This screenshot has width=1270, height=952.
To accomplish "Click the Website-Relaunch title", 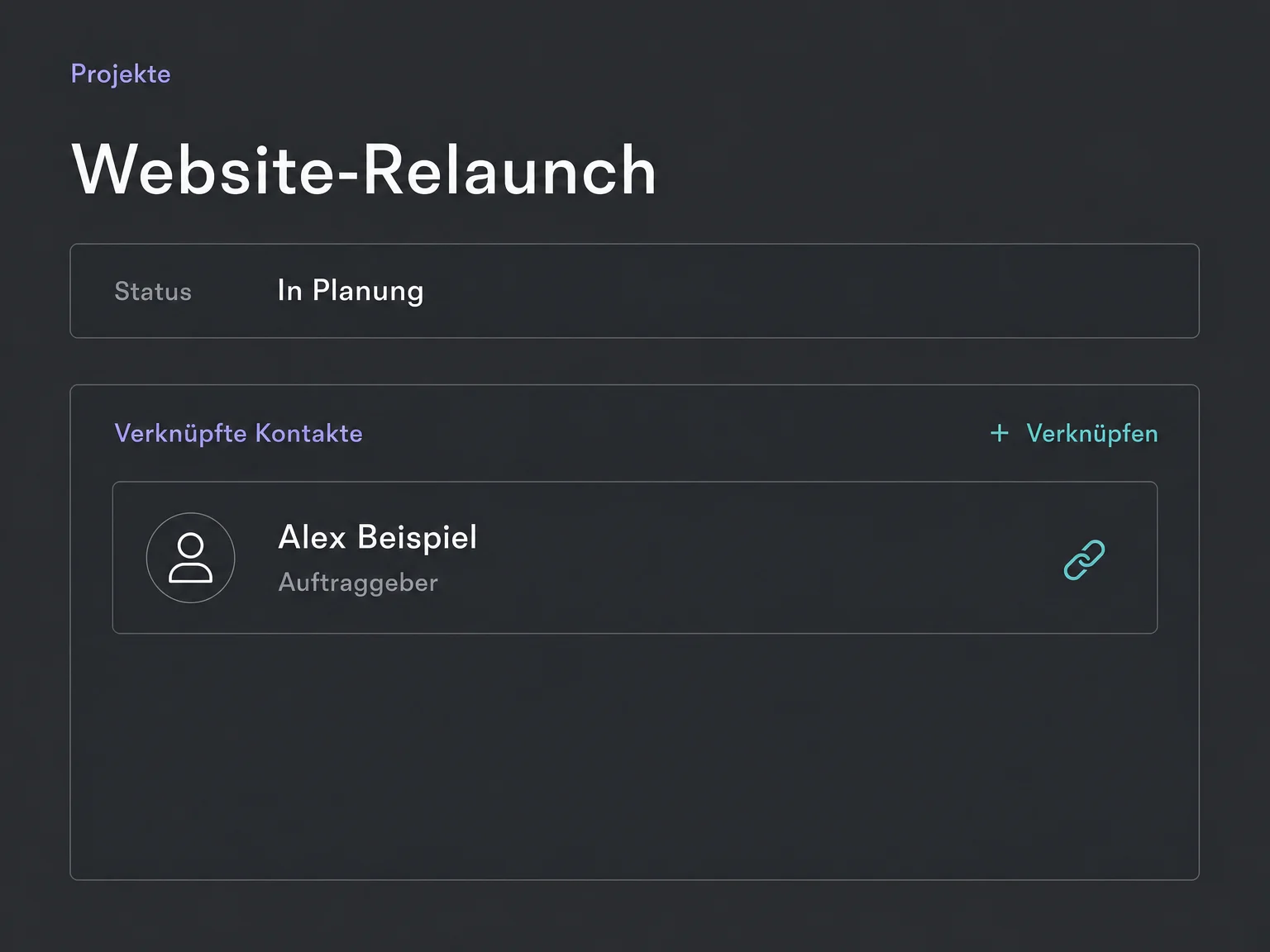I will pos(364,169).
